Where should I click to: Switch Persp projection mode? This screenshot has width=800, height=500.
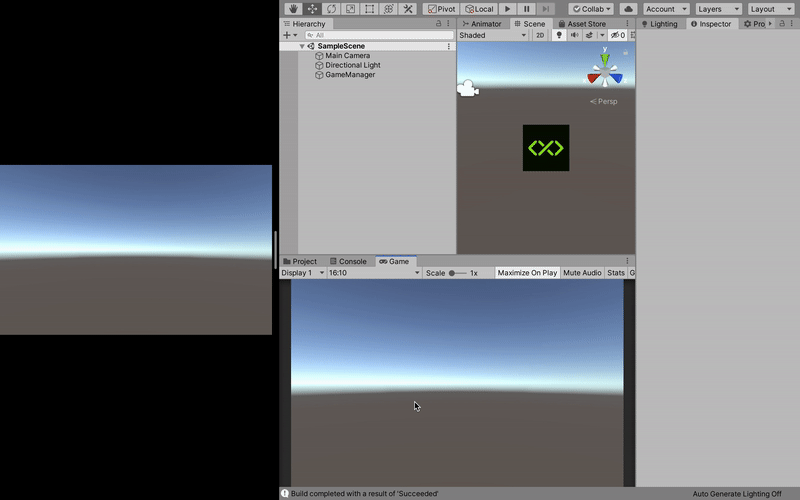pos(604,102)
